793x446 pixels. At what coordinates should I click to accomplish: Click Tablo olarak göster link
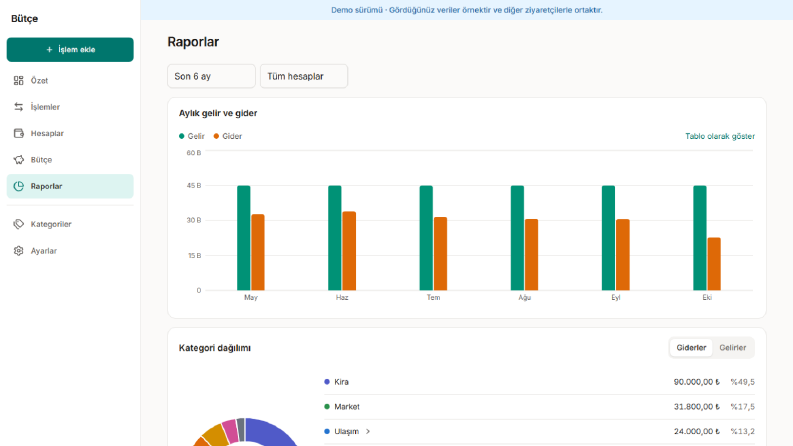tap(720, 136)
